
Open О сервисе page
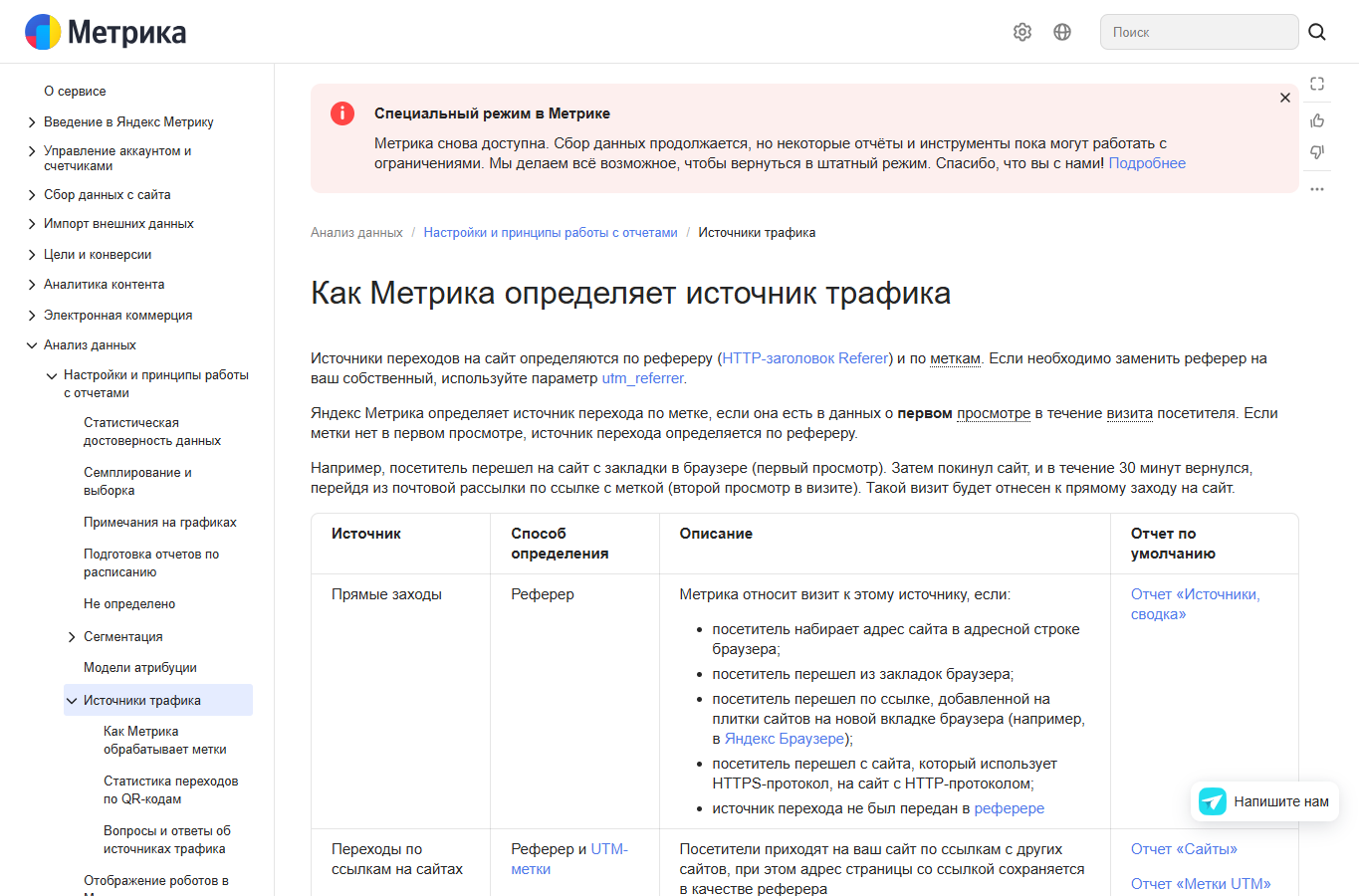pyautogui.click(x=75, y=91)
